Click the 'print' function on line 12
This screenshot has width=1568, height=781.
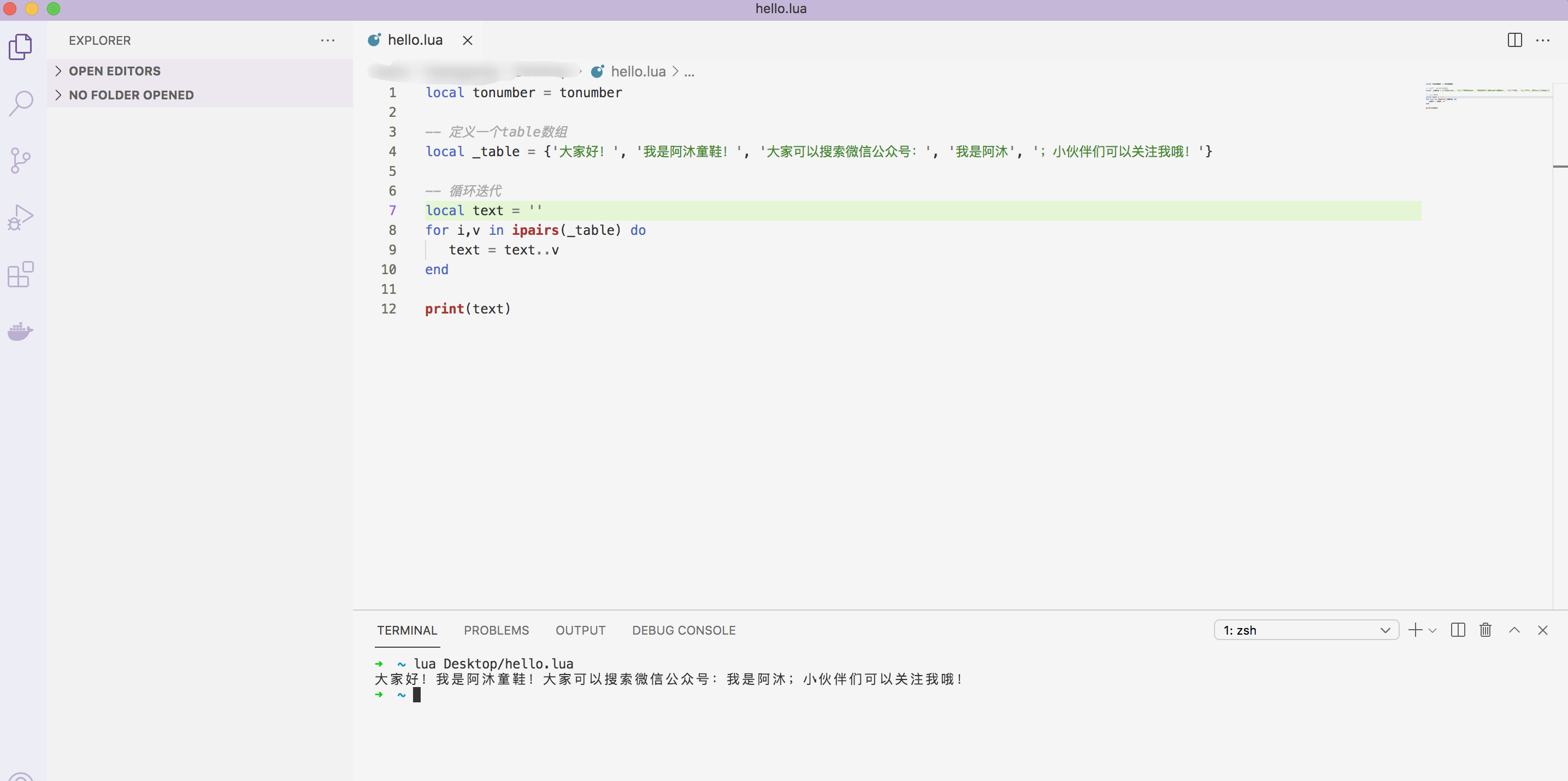tap(444, 309)
